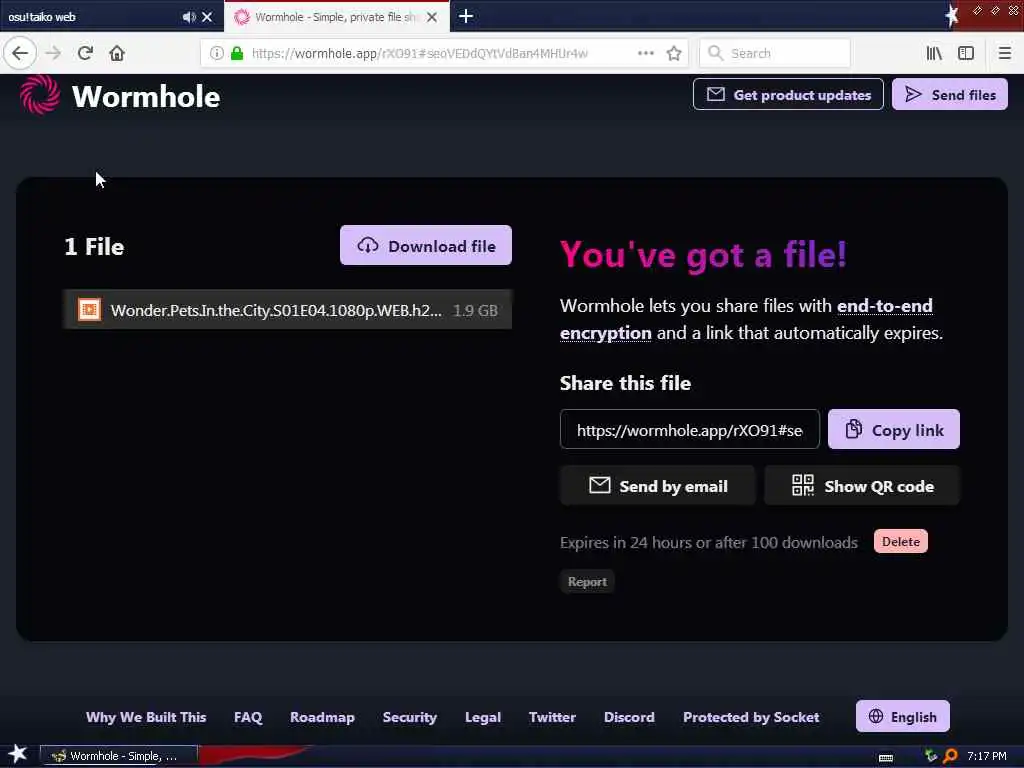Image resolution: width=1024 pixels, height=768 pixels.
Task: Click the share link URL field
Action: coord(690,430)
